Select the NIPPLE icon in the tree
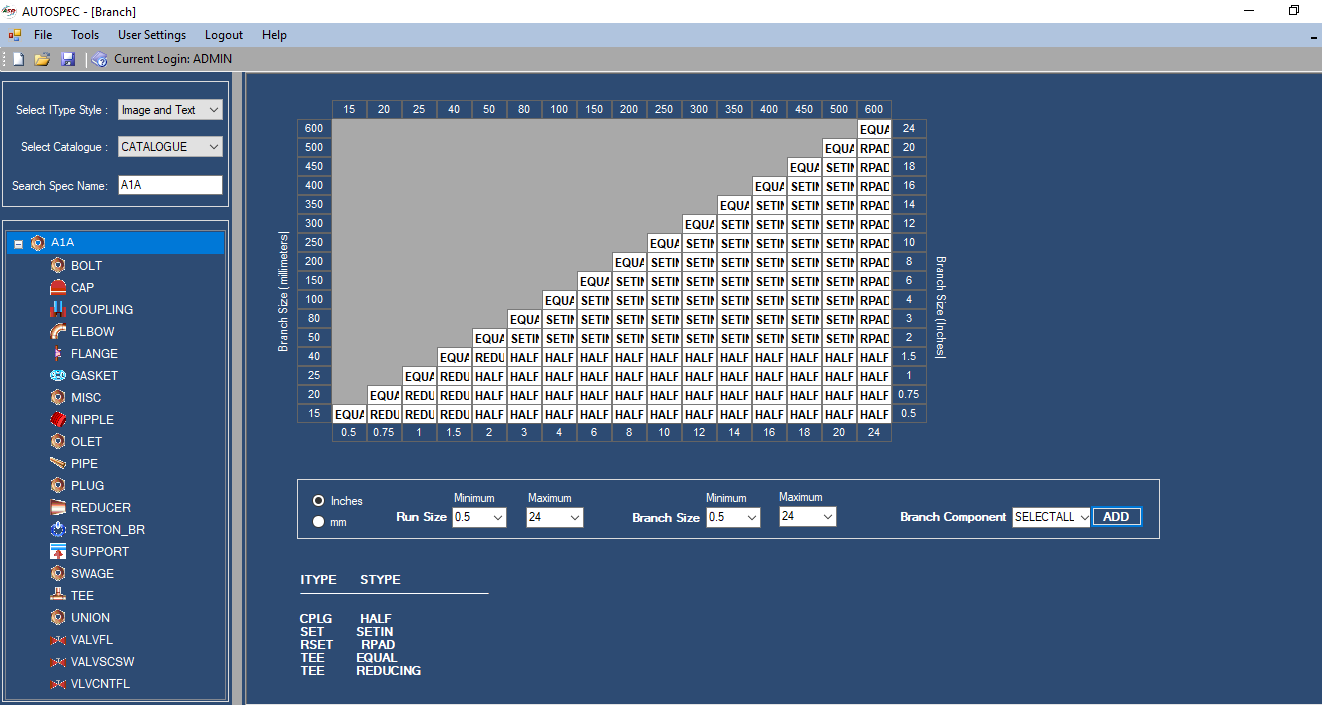The width and height of the screenshot is (1322, 705). click(x=58, y=420)
